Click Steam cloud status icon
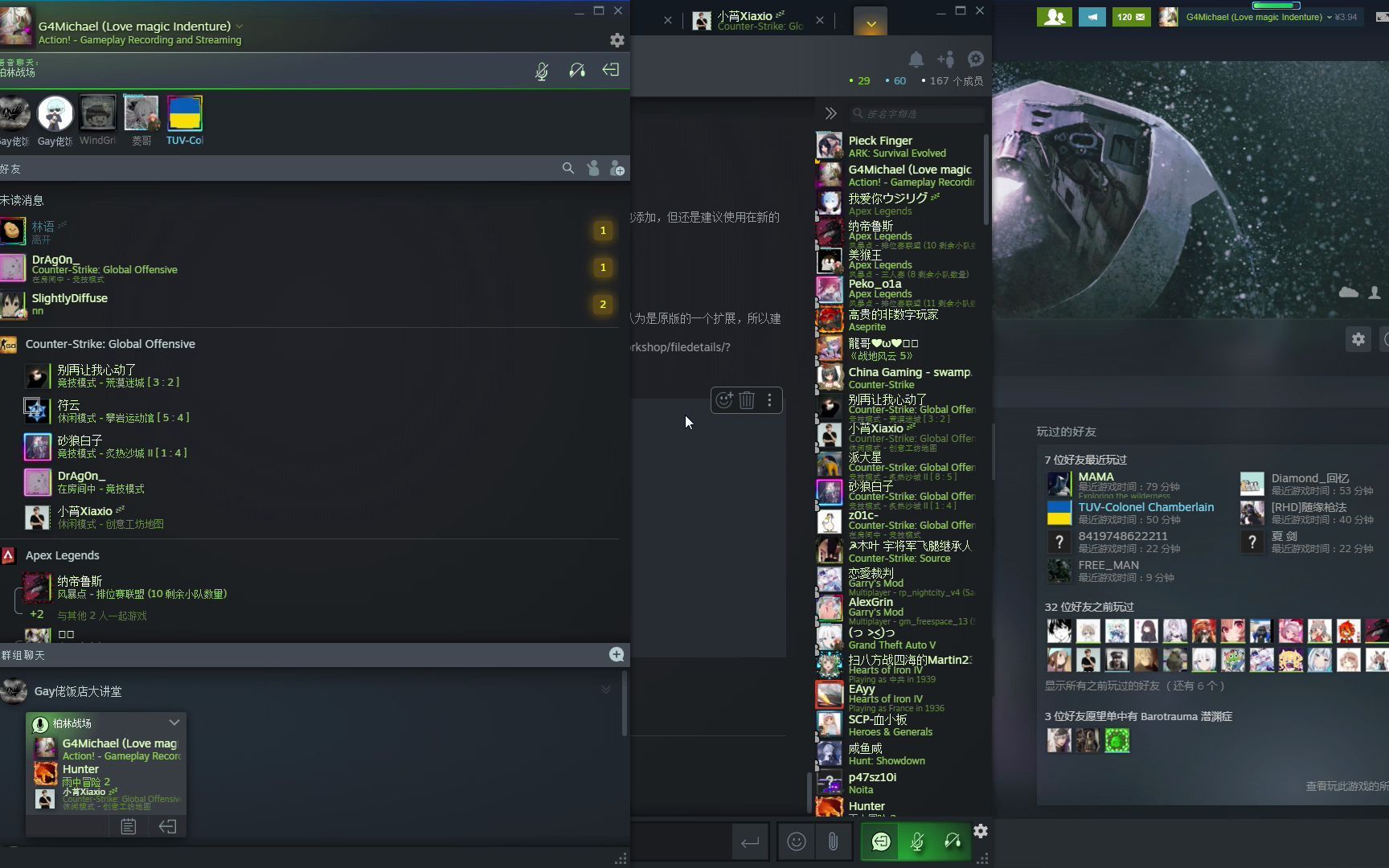 1349,292
